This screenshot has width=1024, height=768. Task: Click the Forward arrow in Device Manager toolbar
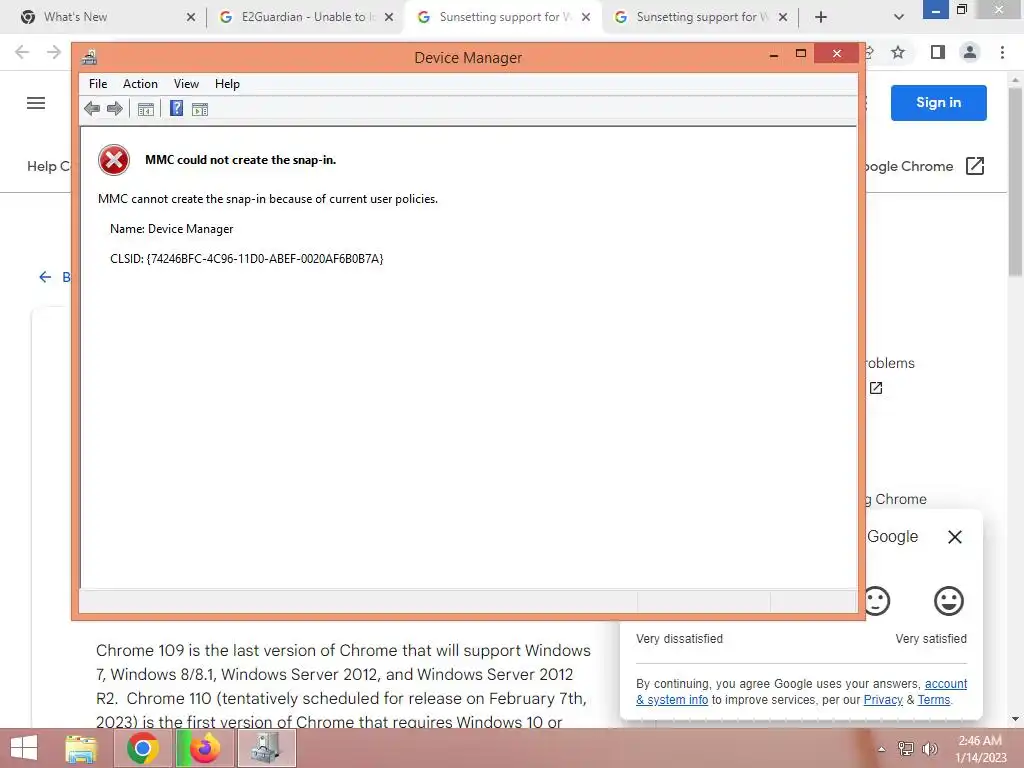(x=115, y=109)
